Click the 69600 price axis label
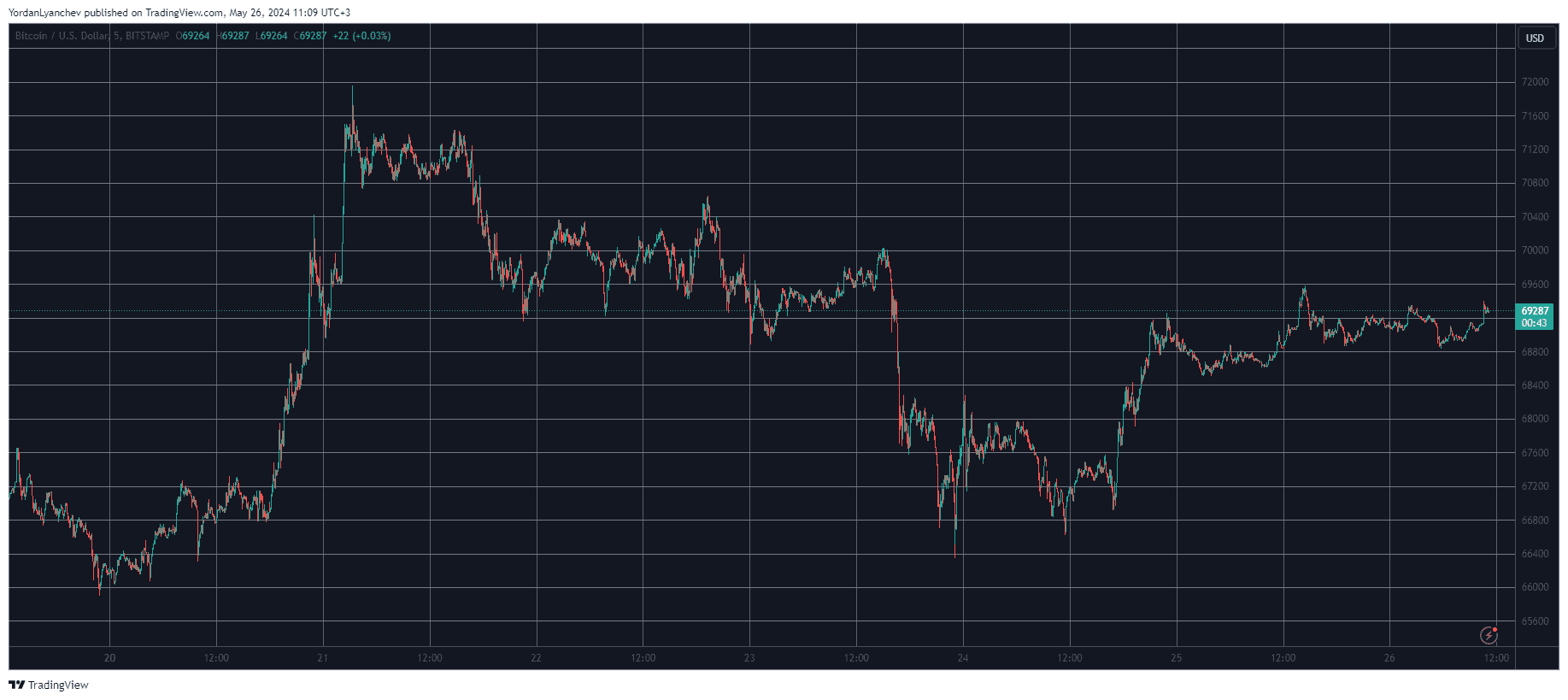This screenshot has width=1568, height=700. pos(1535,285)
